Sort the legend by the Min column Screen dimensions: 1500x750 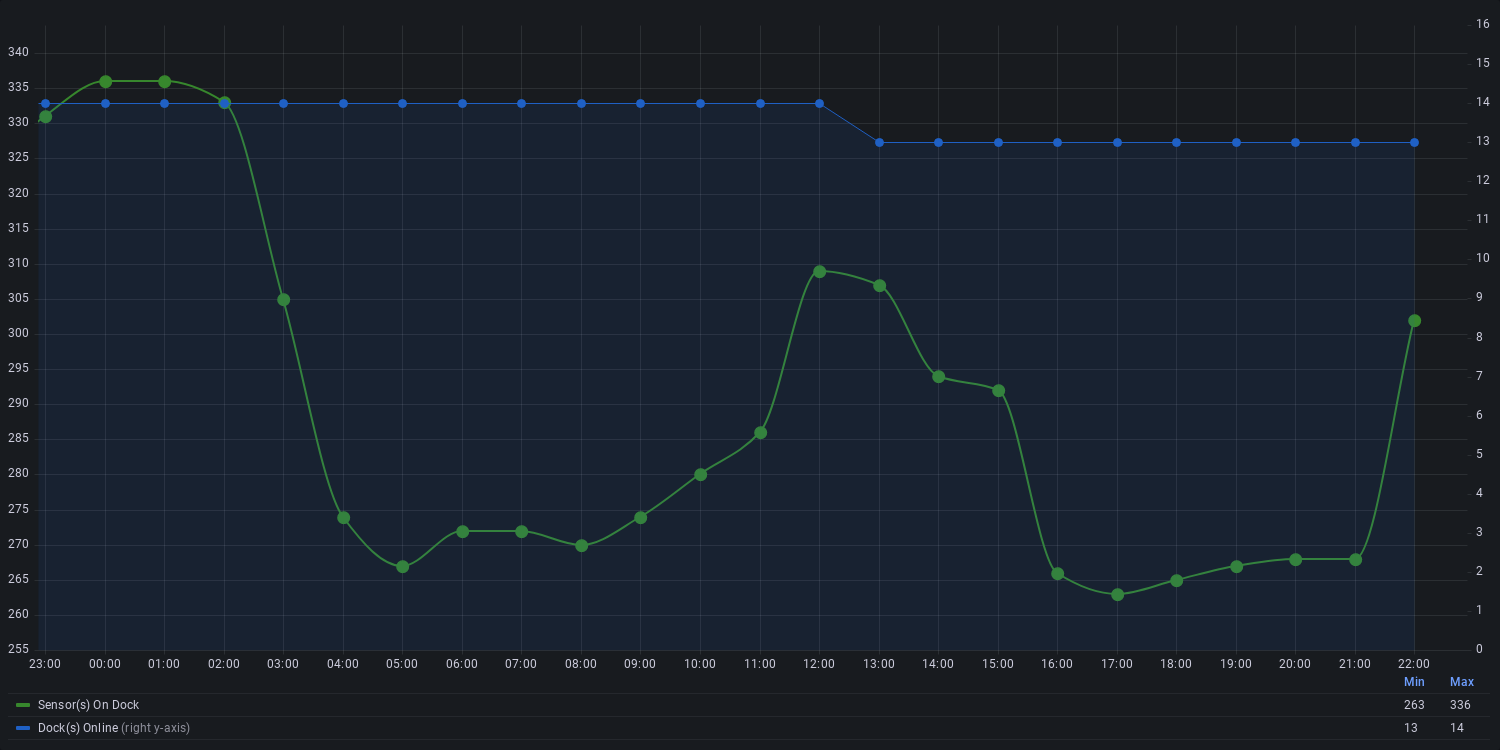[x=1413, y=682]
